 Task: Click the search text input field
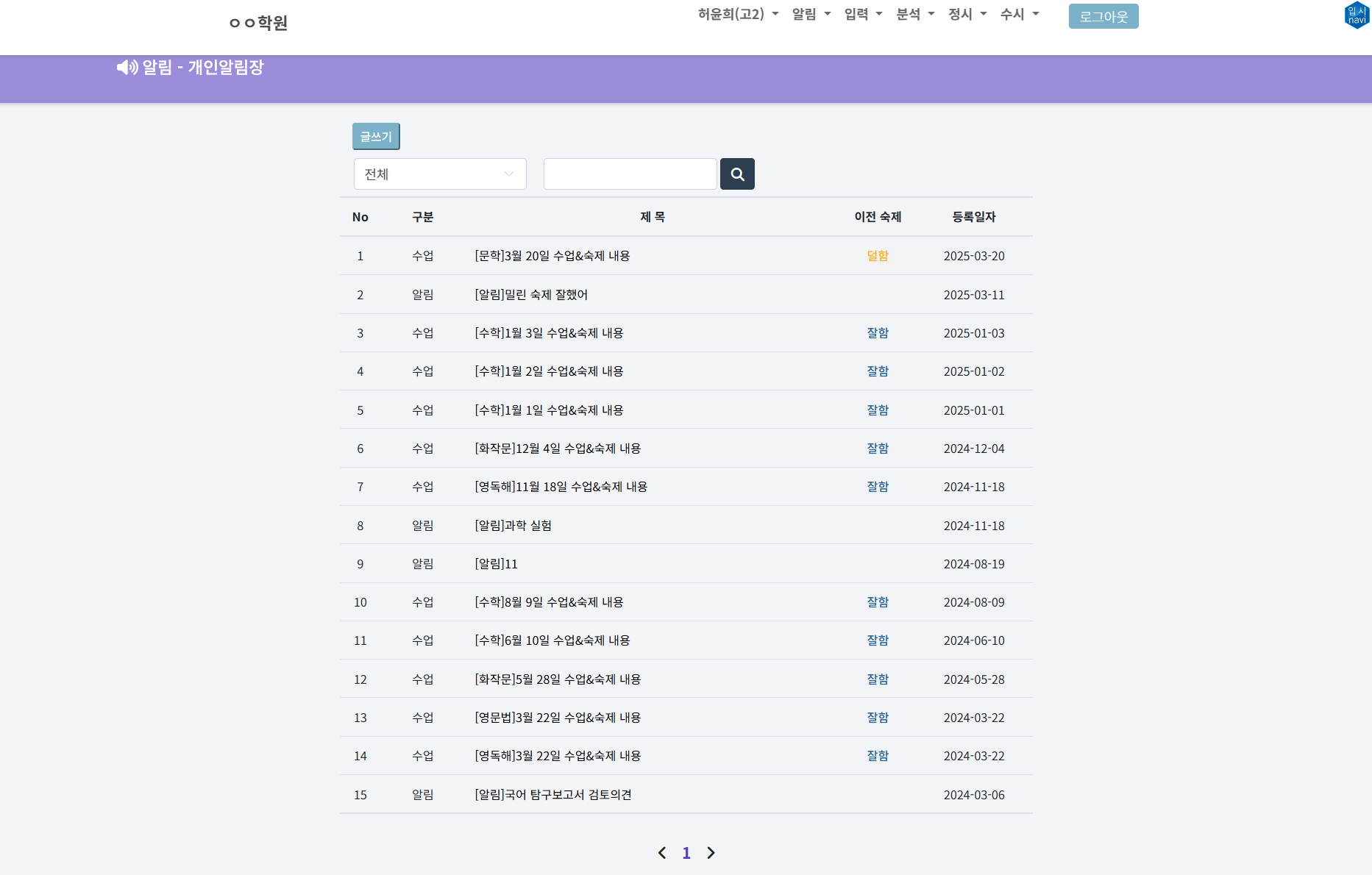coord(630,174)
